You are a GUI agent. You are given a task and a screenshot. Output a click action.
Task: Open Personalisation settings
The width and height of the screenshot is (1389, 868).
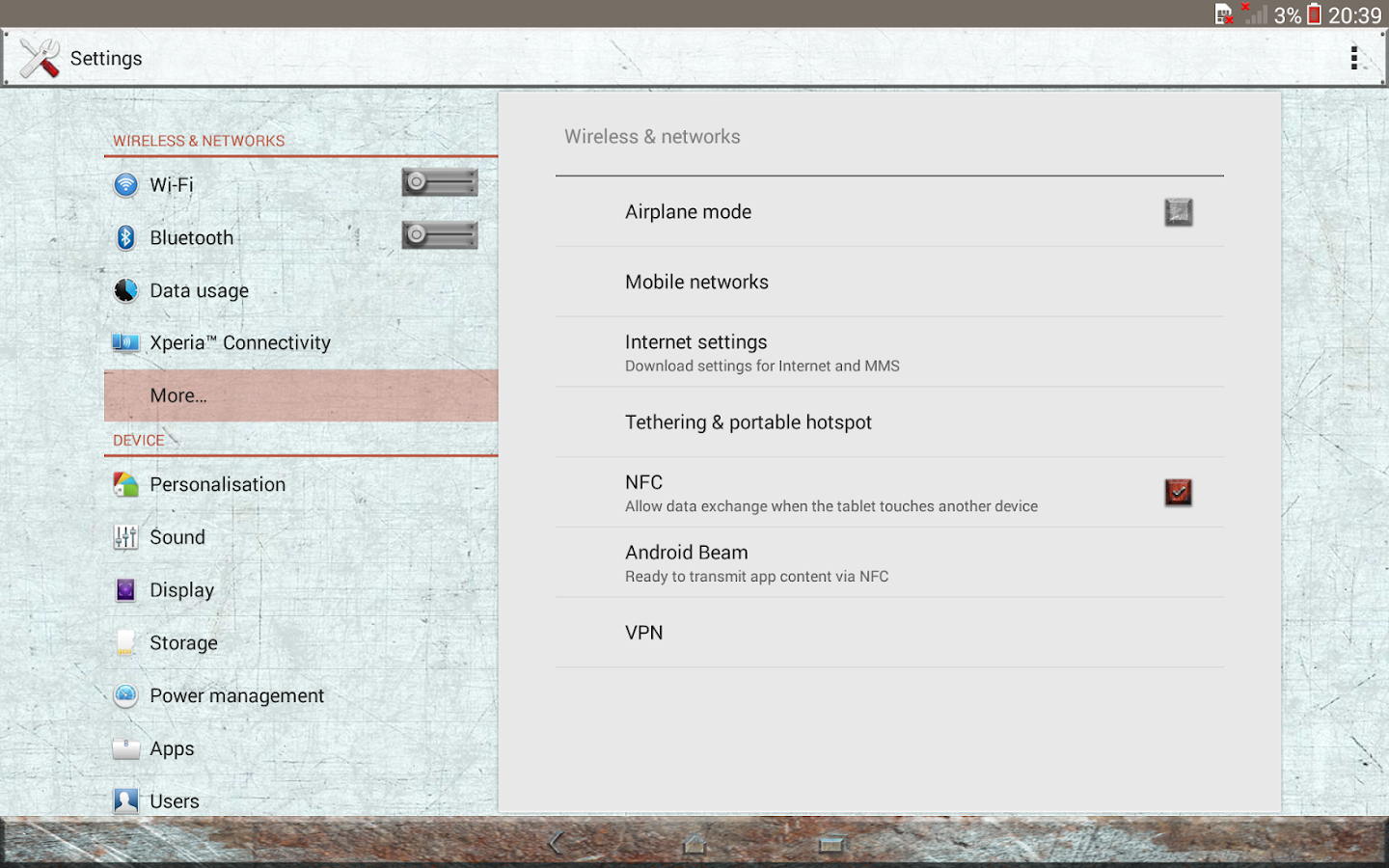click(x=218, y=484)
